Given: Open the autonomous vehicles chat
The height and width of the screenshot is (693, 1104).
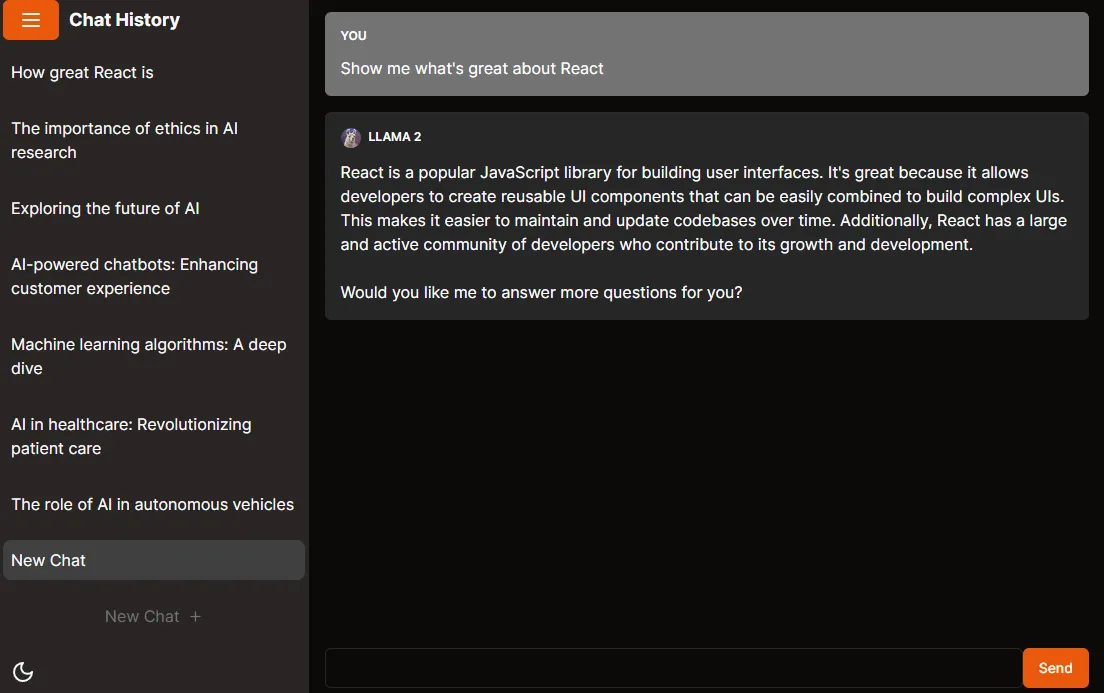Looking at the screenshot, I should coord(152,504).
